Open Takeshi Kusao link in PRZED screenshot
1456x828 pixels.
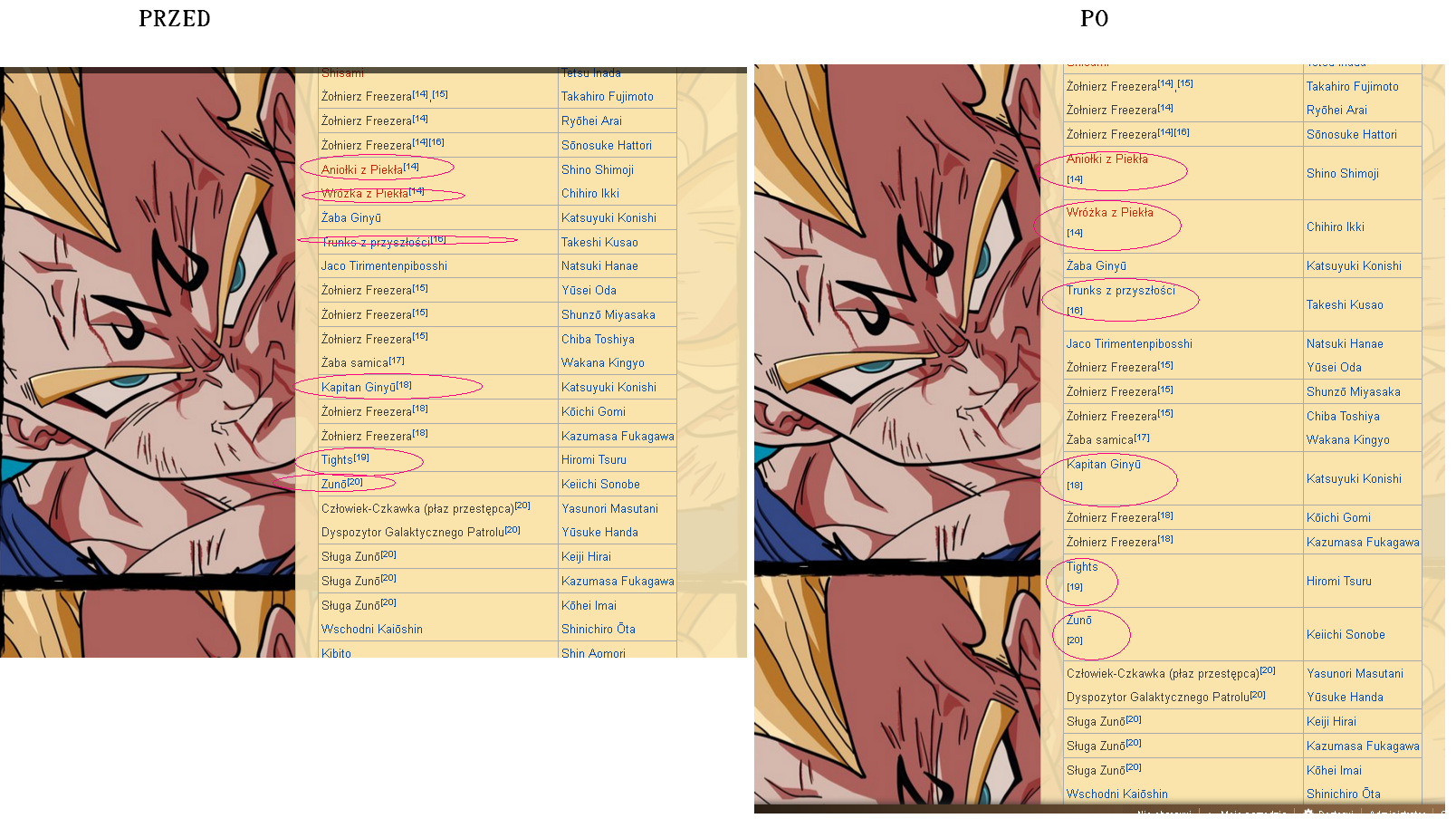tap(599, 243)
